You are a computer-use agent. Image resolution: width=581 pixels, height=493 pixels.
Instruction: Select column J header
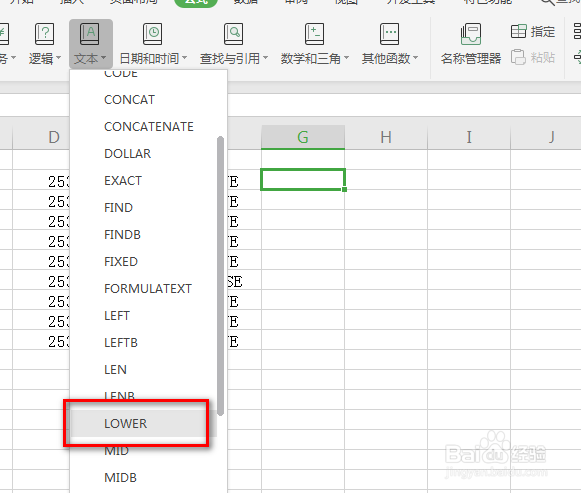coord(546,137)
